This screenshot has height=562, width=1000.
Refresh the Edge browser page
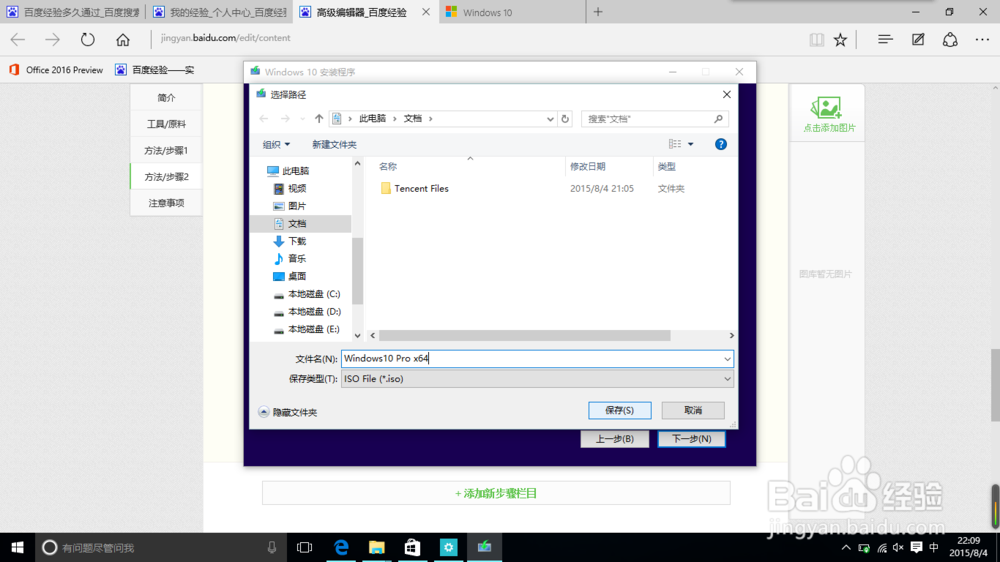tap(87, 40)
